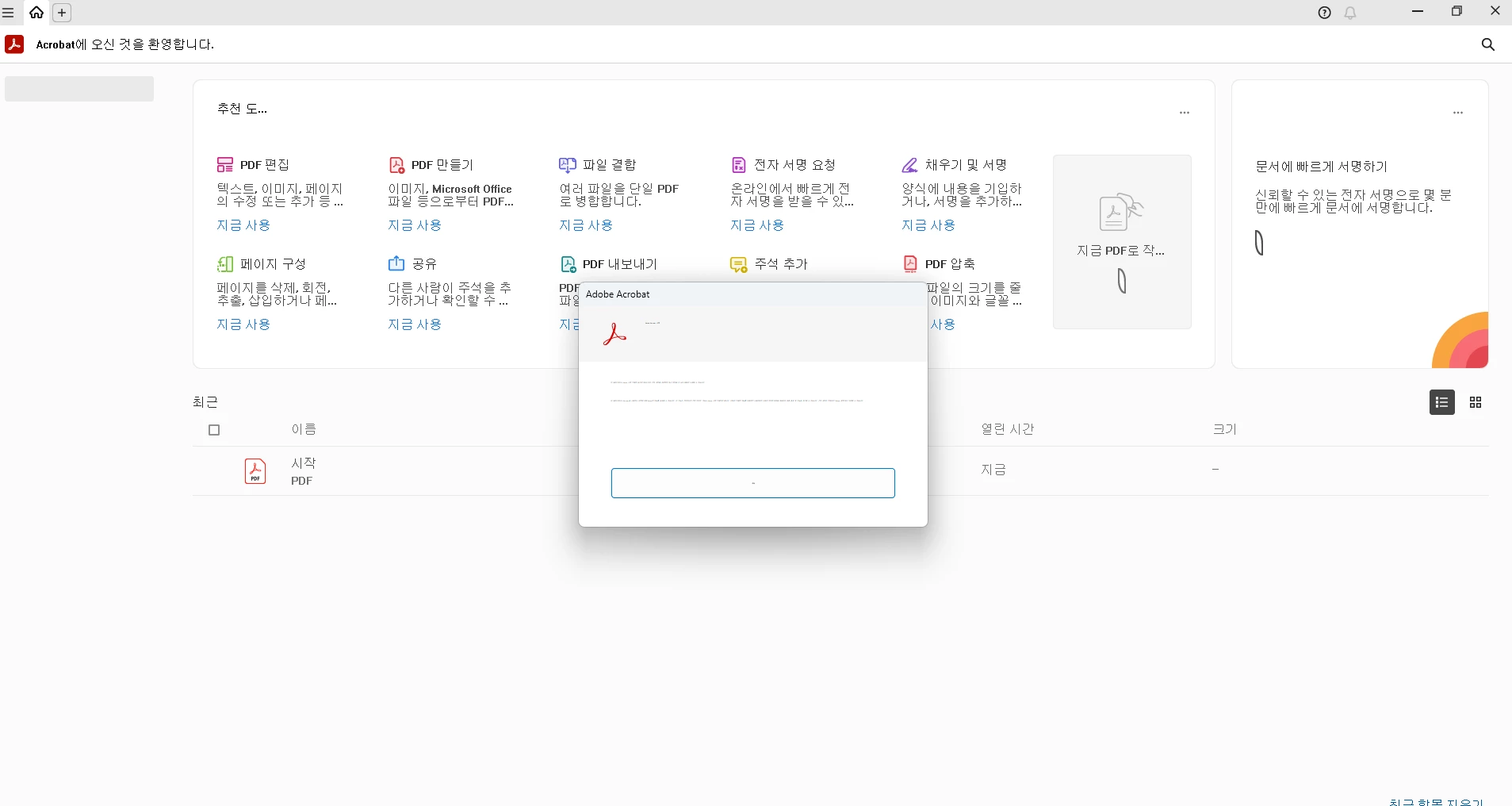Click the PDF 만들기 title text

442,165
